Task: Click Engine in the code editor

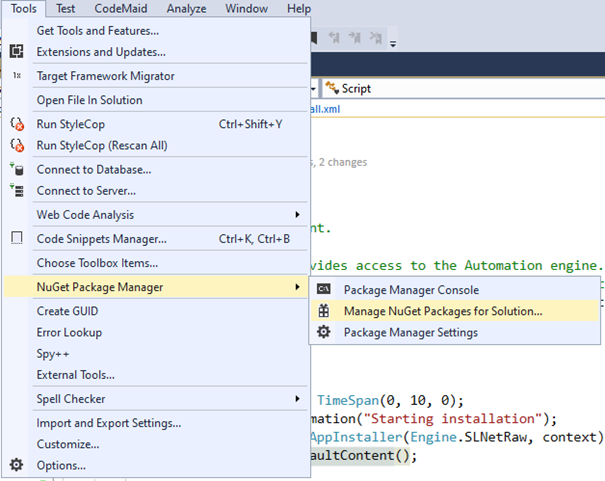Action: coord(433,437)
